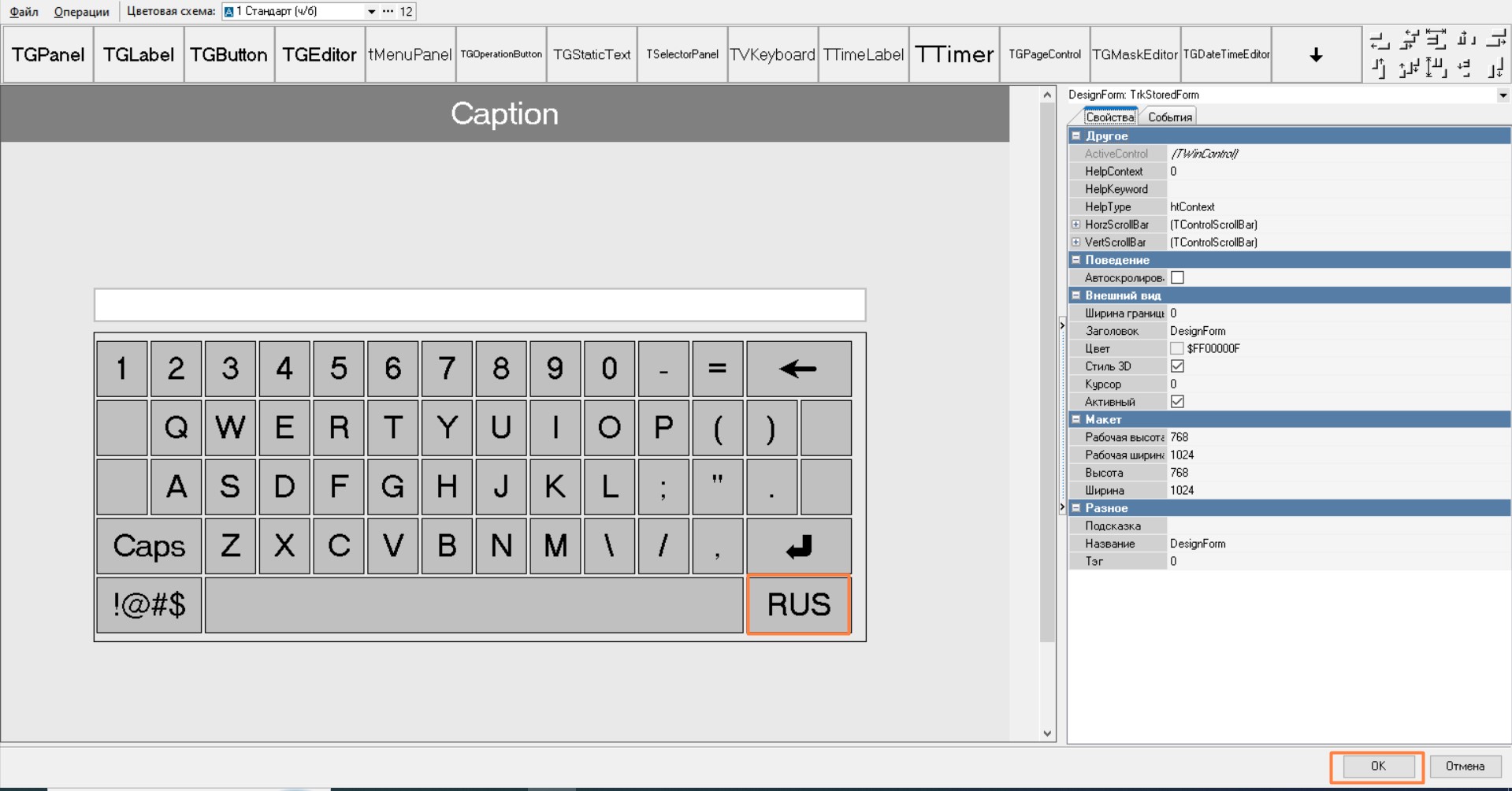Click the align top edges icon
This screenshot has width=1512, height=791.
[x=1380, y=69]
